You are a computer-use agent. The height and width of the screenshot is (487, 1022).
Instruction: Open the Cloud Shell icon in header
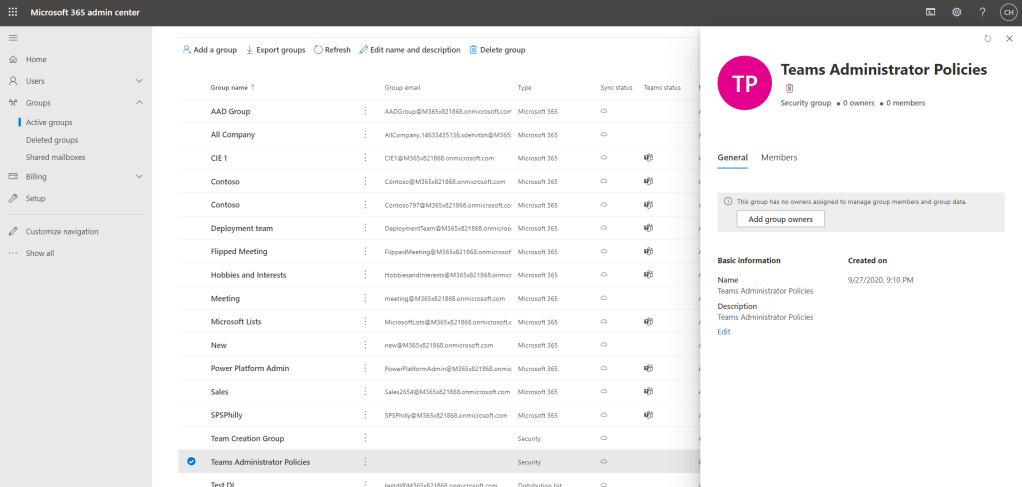[930, 12]
